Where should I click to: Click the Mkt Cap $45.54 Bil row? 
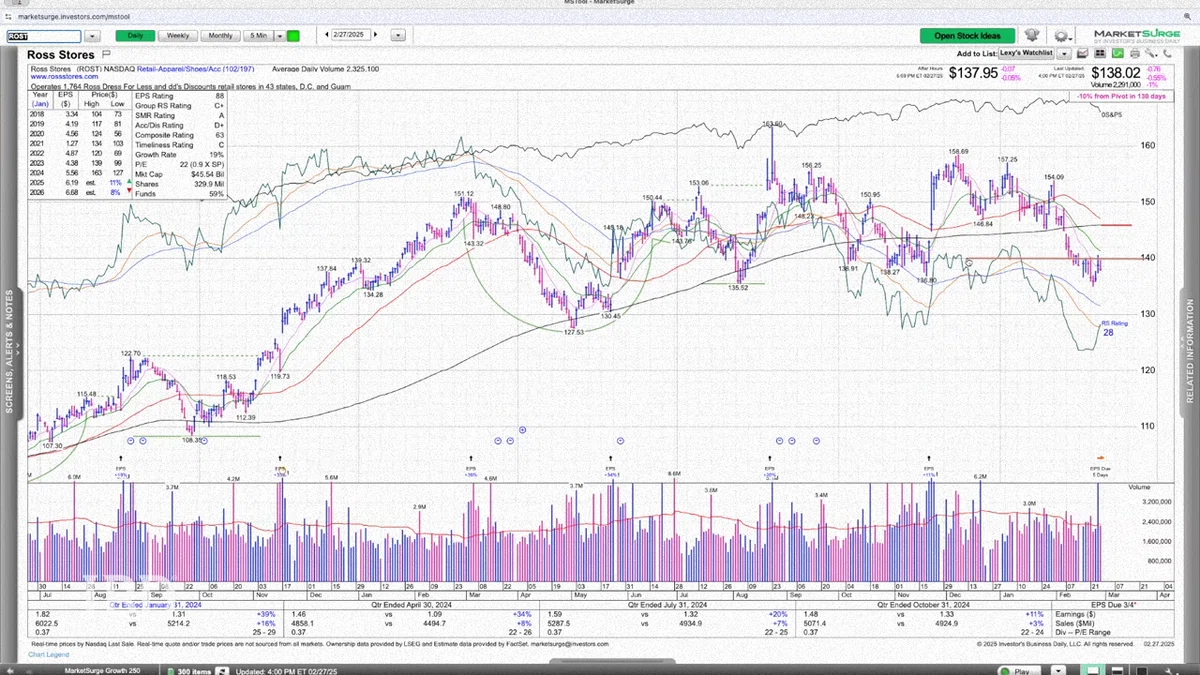[180, 174]
